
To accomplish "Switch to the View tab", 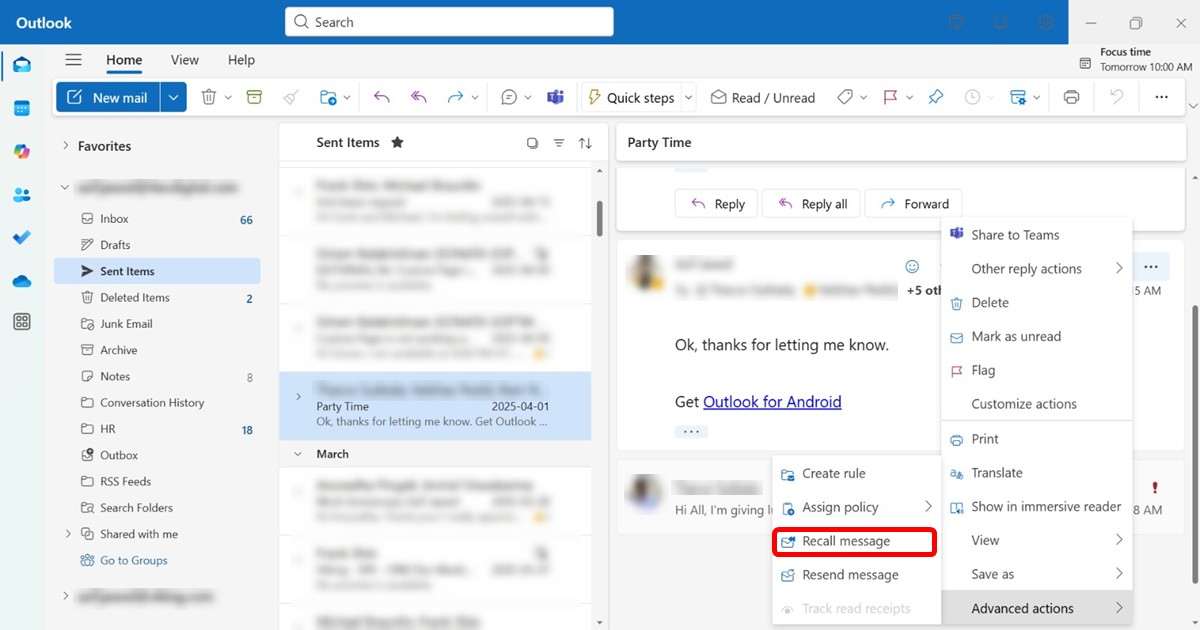I will pos(184,60).
